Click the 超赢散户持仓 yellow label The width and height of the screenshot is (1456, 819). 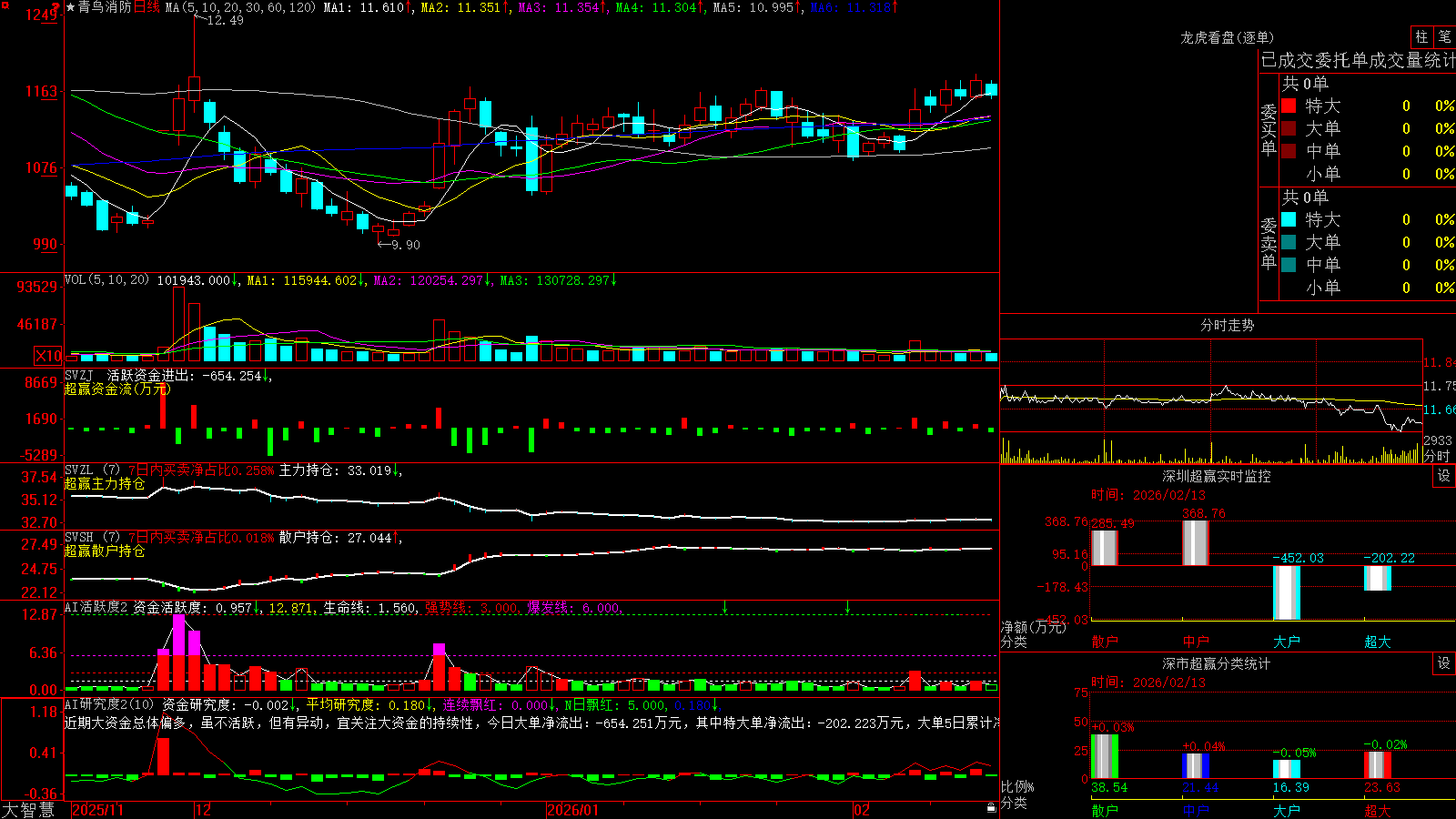tap(105, 551)
